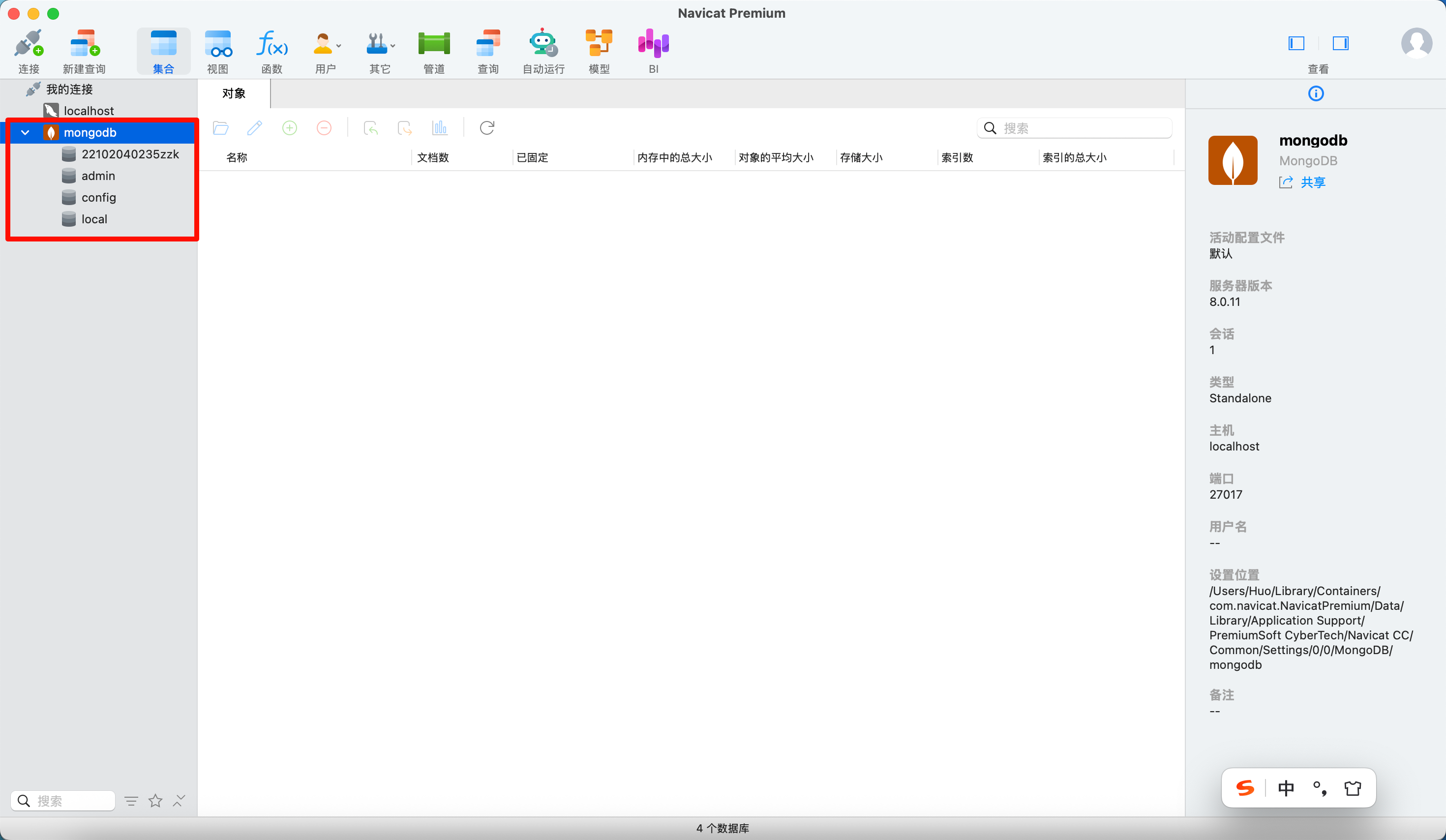Click the Share (共享) link
The height and width of the screenshot is (840, 1446).
(1312, 182)
